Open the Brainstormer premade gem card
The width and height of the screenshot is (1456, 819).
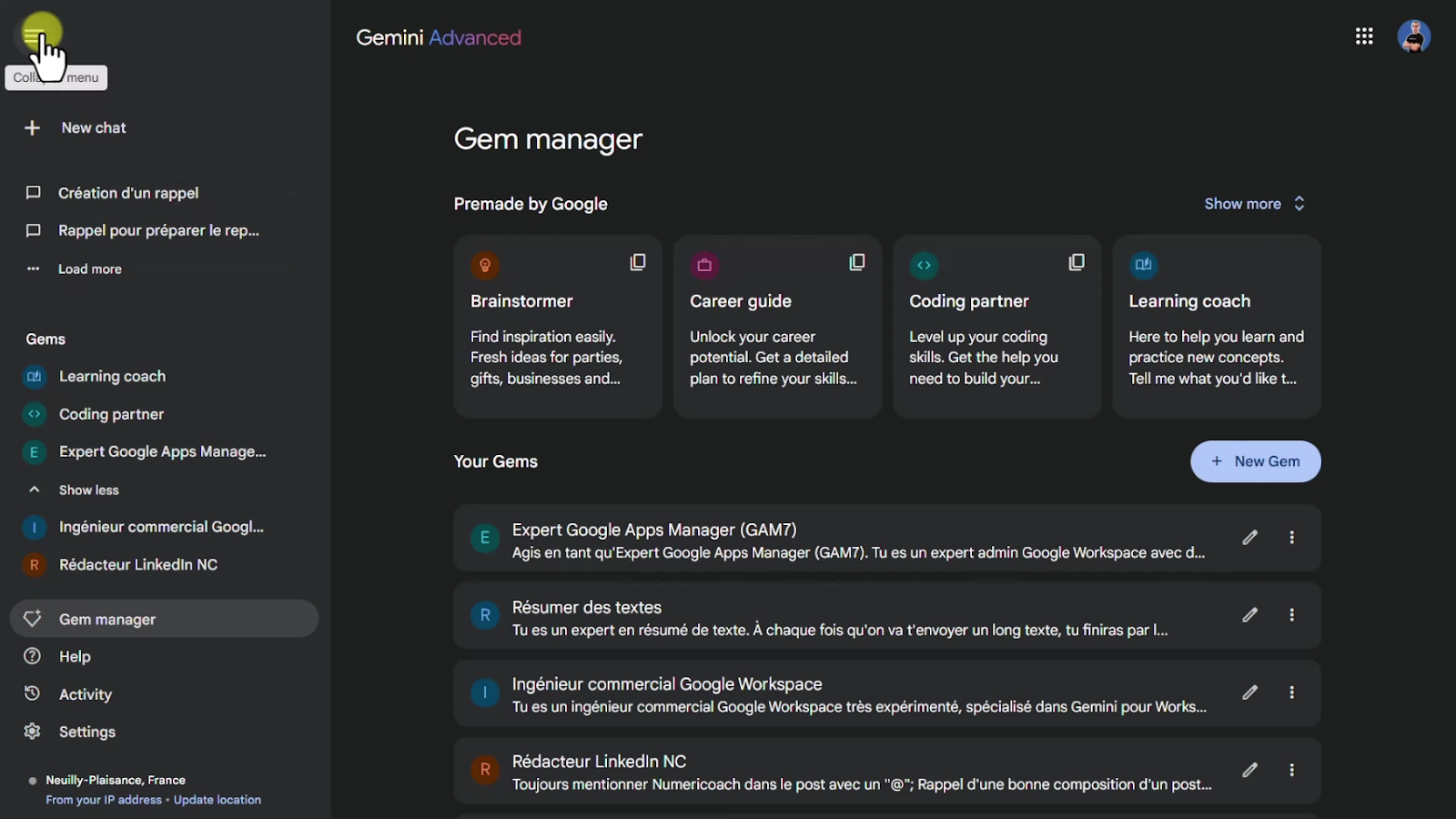(x=558, y=327)
